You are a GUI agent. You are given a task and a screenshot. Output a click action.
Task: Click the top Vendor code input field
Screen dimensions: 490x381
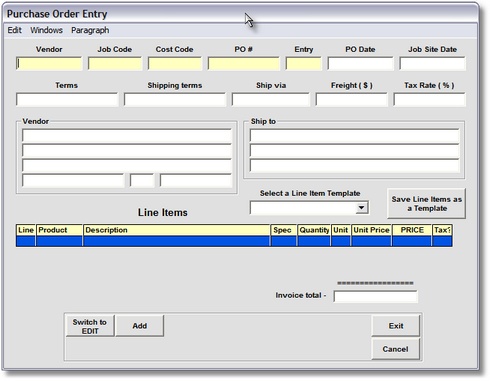pyautogui.click(x=49, y=63)
